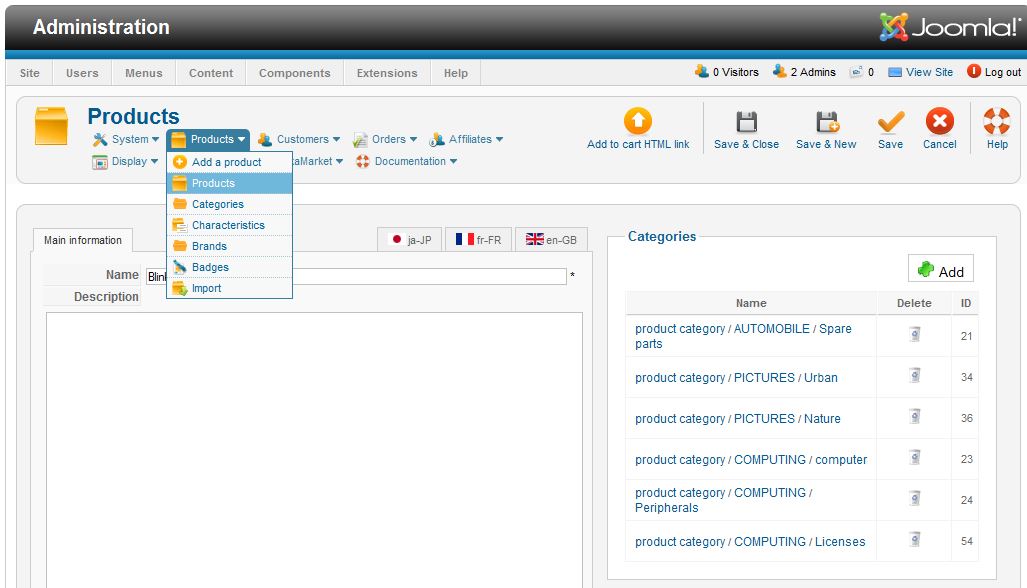This screenshot has width=1027, height=588.
Task: Click the Products box icon beside title
Action: click(51, 126)
